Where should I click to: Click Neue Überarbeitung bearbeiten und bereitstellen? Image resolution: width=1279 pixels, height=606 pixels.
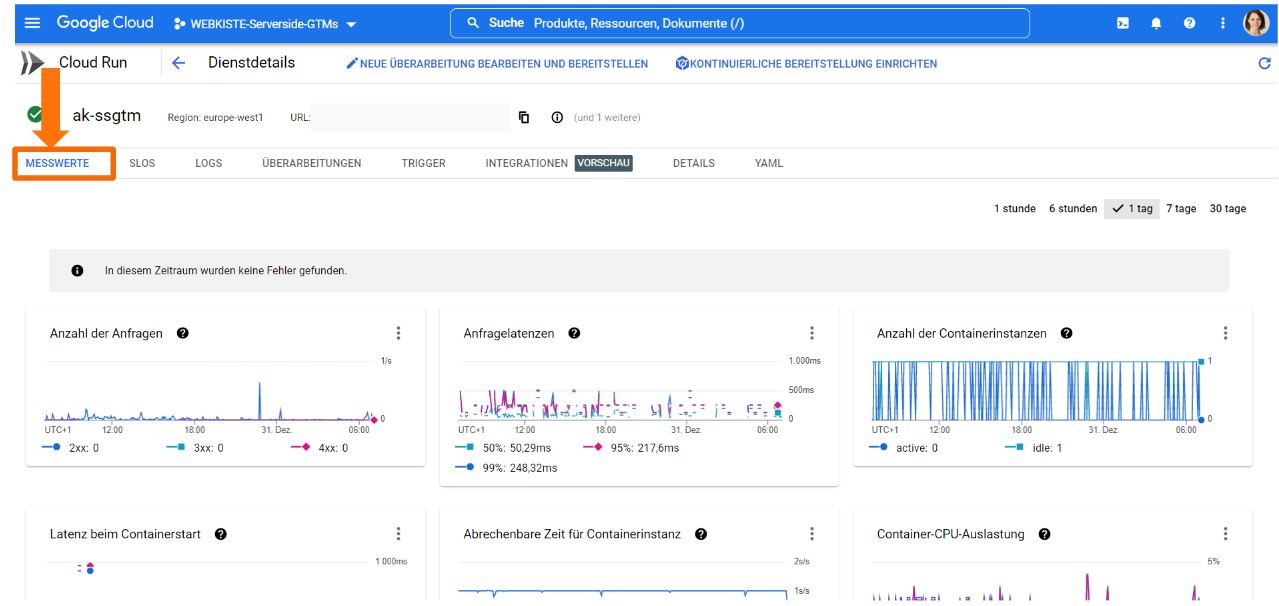click(x=497, y=63)
